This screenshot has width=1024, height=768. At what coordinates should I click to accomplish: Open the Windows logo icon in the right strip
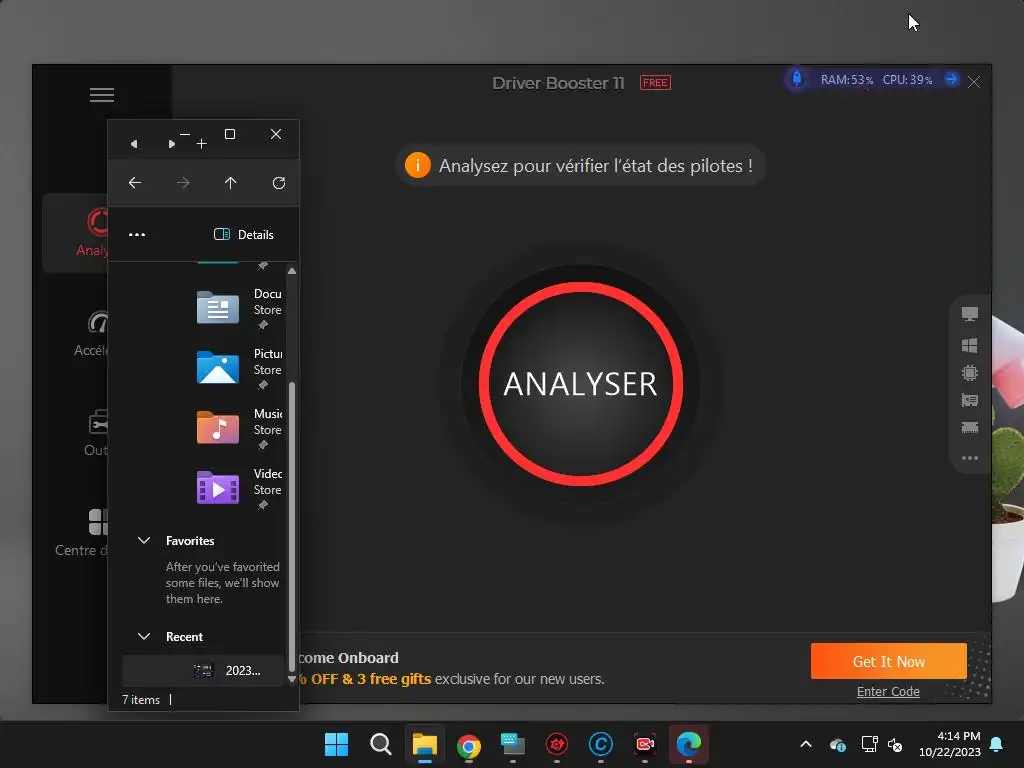(x=970, y=345)
